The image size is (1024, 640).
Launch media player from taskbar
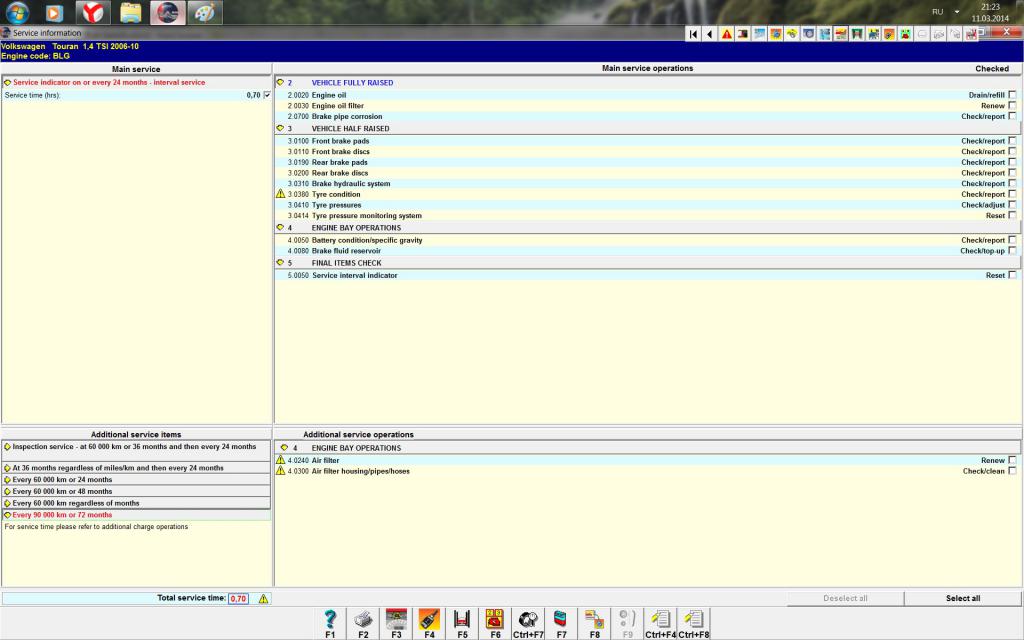55,12
